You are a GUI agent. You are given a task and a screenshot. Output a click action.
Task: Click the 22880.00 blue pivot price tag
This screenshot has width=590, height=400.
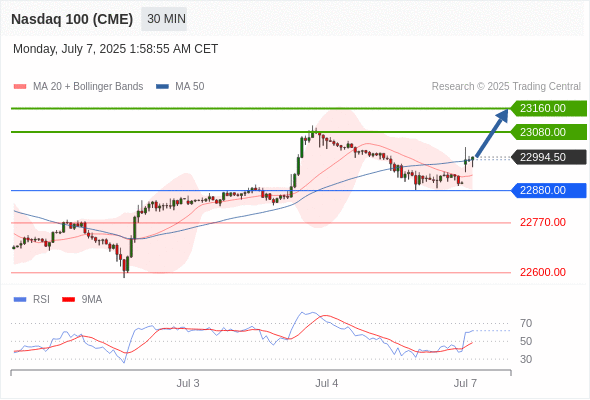[x=548, y=190]
